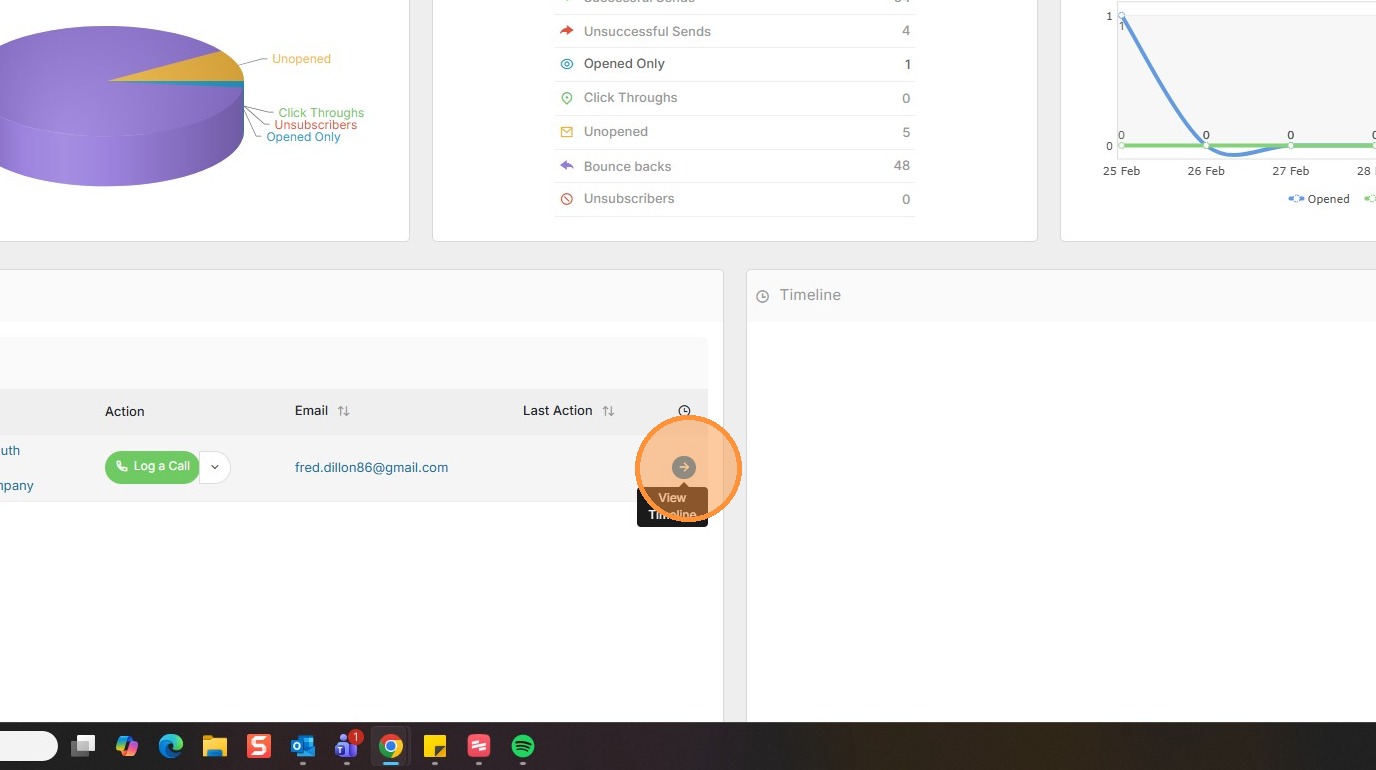The height and width of the screenshot is (770, 1376).
Task: Open Microsoft Edge from the taskbar
Action: click(x=171, y=746)
